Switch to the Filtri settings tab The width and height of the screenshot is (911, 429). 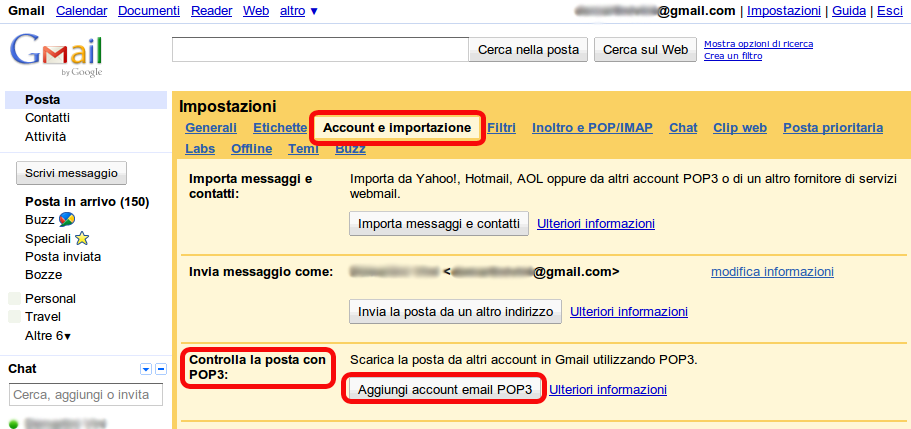pos(501,128)
